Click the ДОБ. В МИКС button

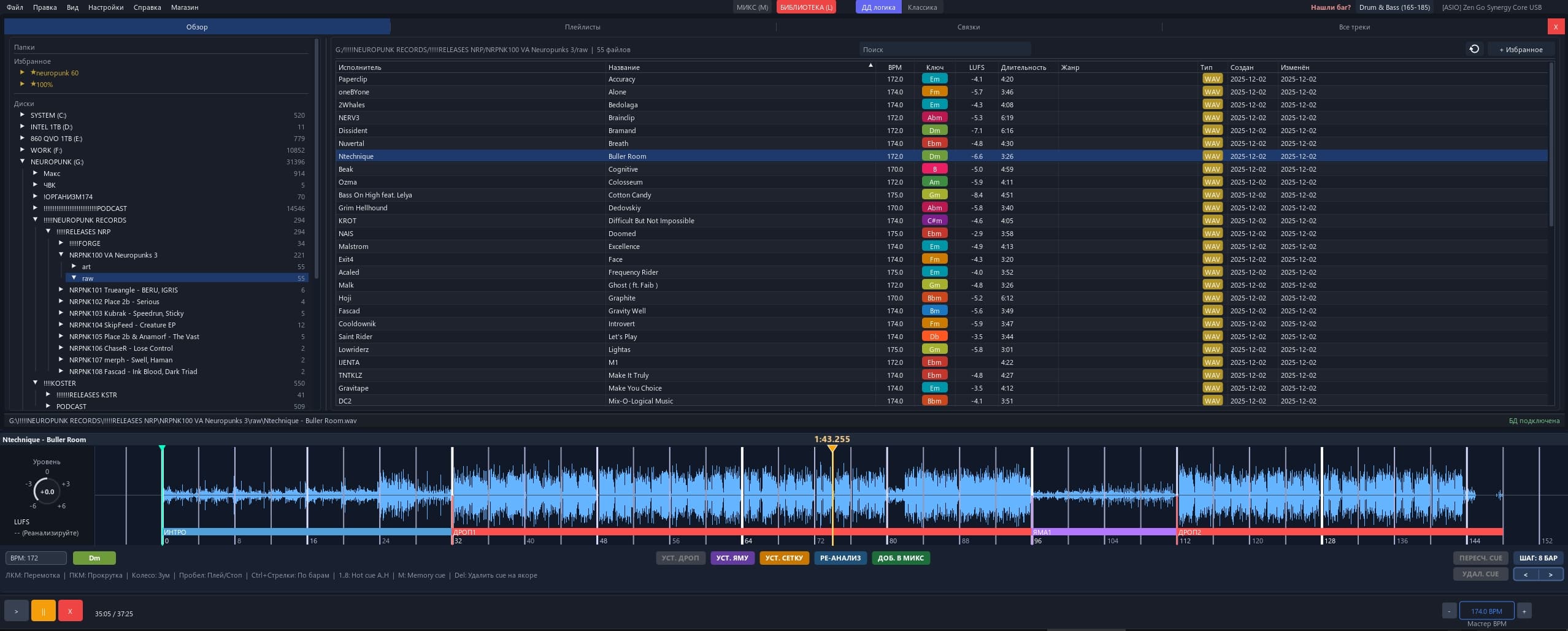(x=901, y=558)
